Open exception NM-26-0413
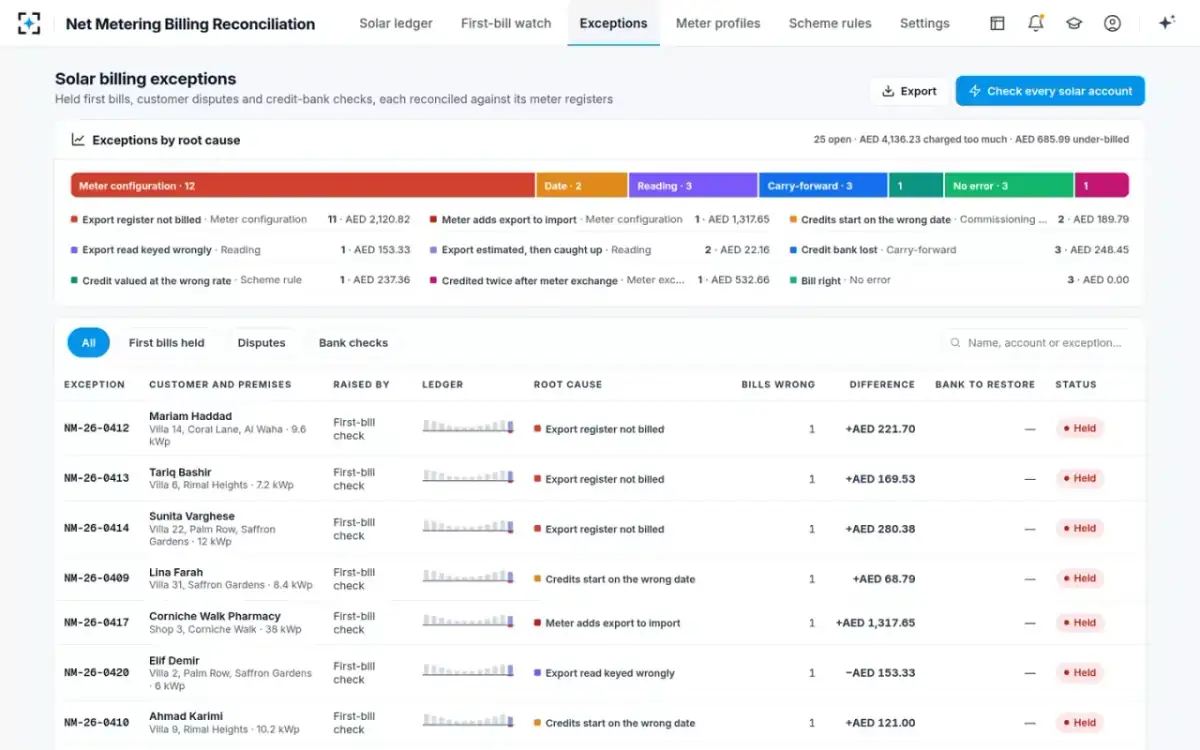This screenshot has height=750, width=1200. coord(96,478)
